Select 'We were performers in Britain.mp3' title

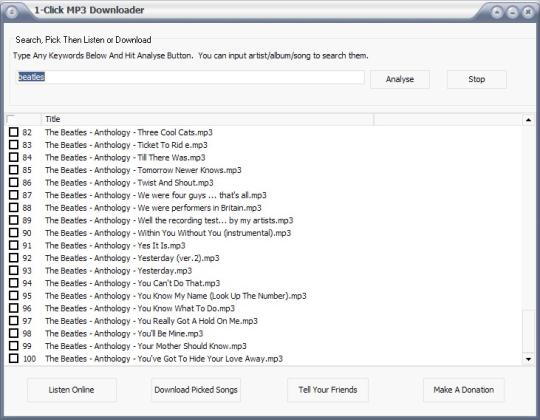click(199, 208)
